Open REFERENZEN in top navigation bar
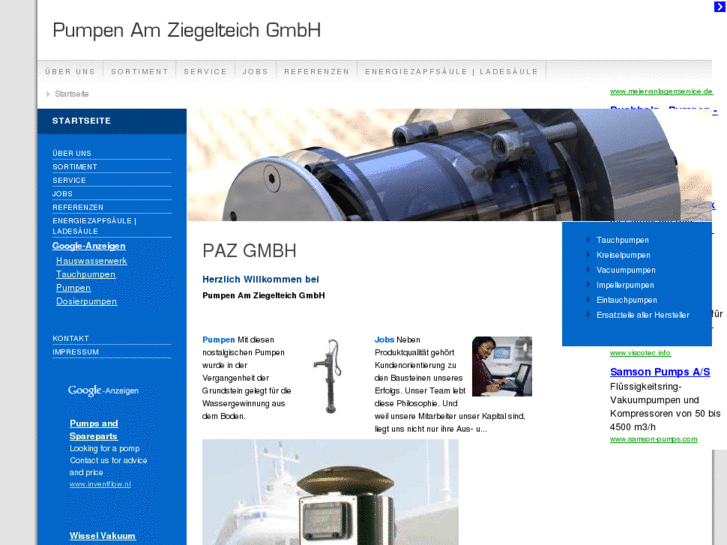Viewport: 727px width, 545px height. pos(317,71)
